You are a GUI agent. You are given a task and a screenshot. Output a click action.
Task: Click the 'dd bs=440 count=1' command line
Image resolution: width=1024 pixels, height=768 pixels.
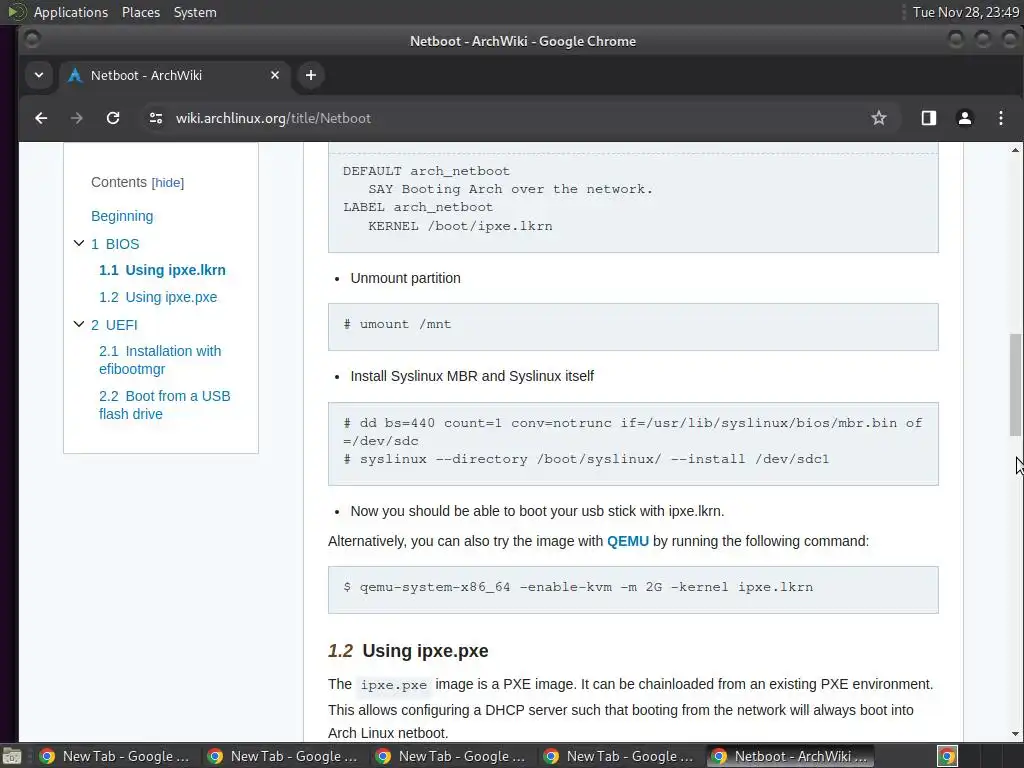[x=633, y=432]
